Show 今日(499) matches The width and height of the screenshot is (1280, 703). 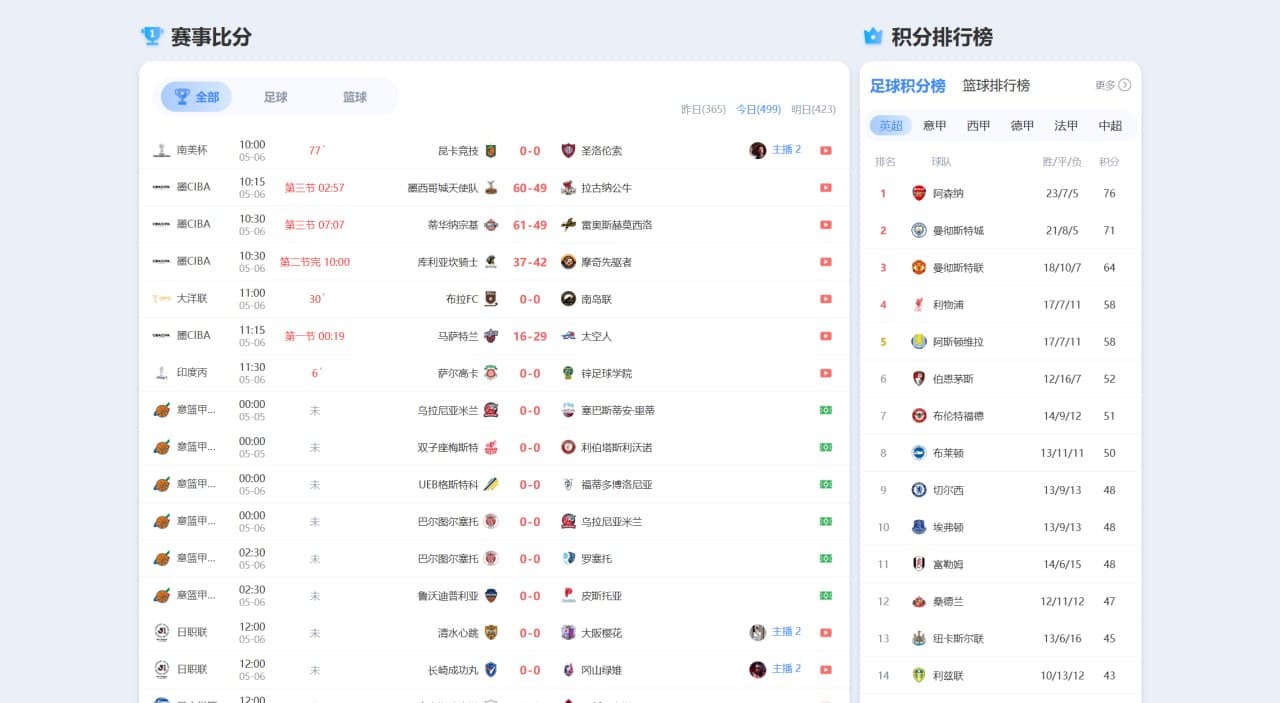pyautogui.click(x=758, y=109)
